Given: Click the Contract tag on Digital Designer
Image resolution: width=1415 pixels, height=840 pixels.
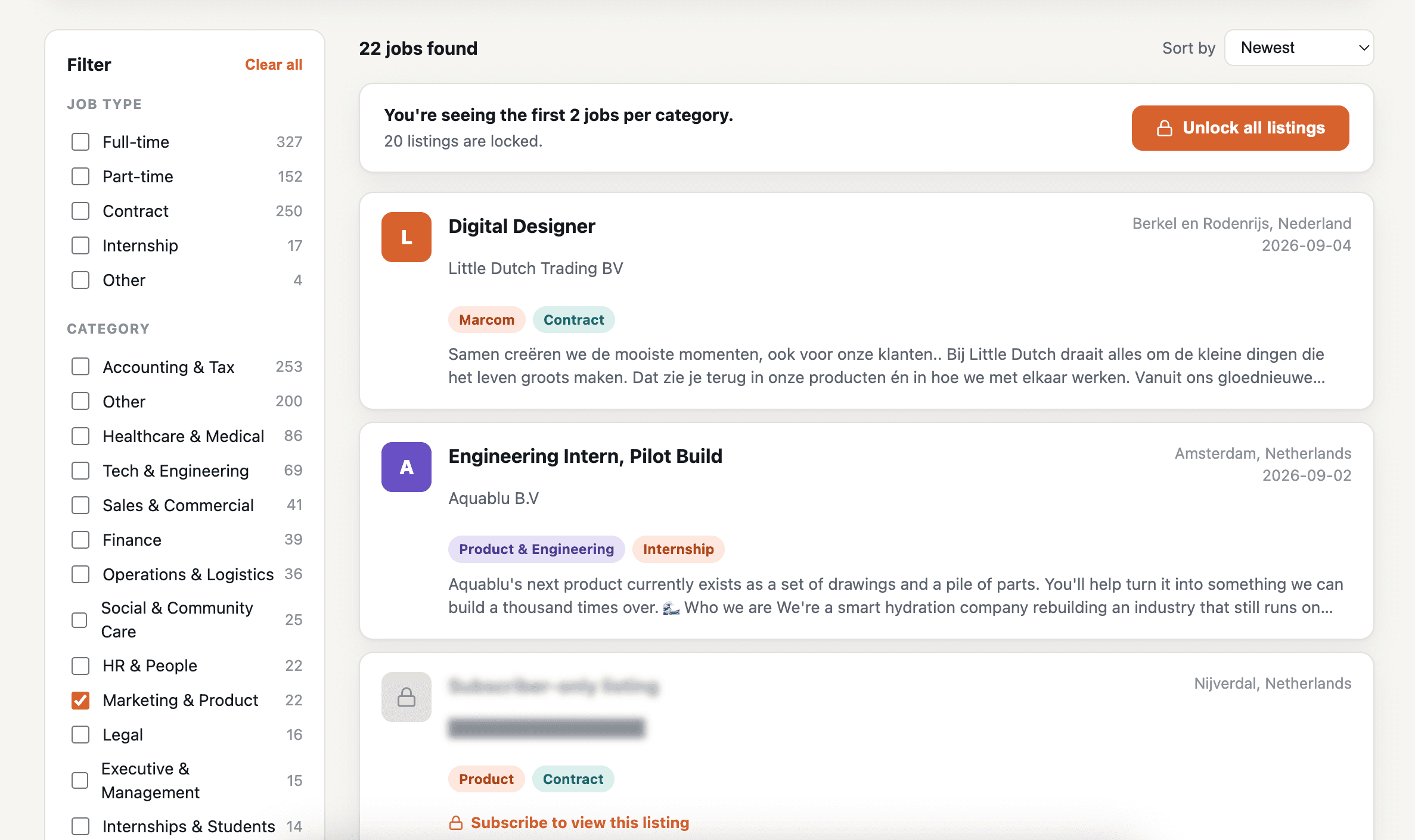Looking at the screenshot, I should pos(573,320).
